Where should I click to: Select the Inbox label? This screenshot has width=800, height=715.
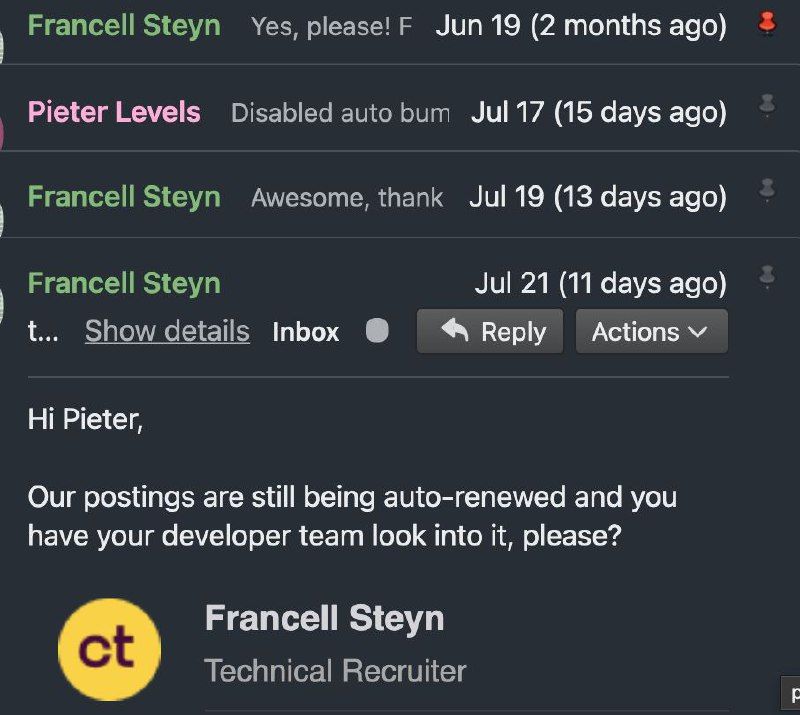306,332
